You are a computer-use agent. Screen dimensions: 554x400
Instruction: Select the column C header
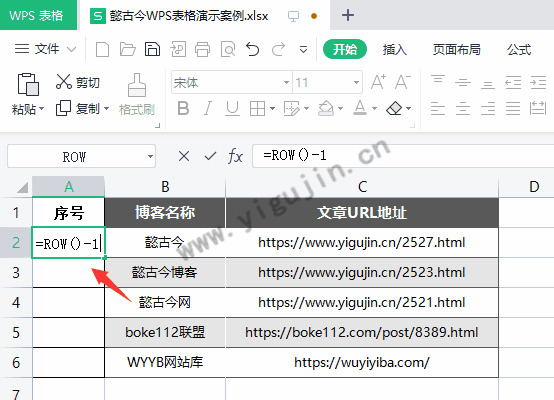[x=362, y=187]
